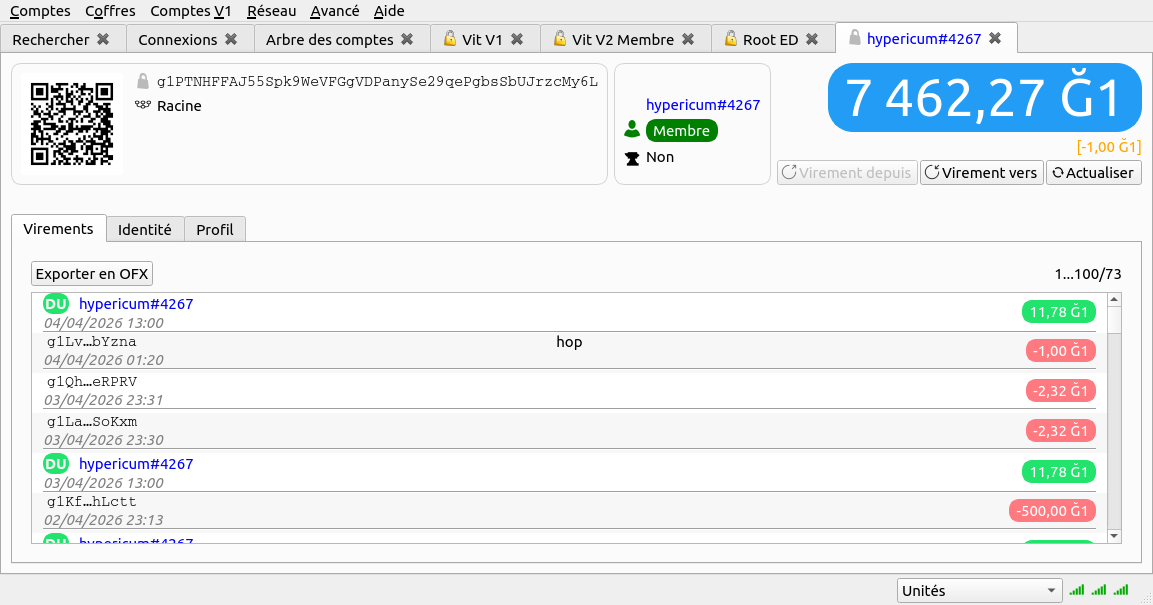The height and width of the screenshot is (605, 1153).
Task: Refresh account with the Actualiser button
Action: (x=1093, y=172)
